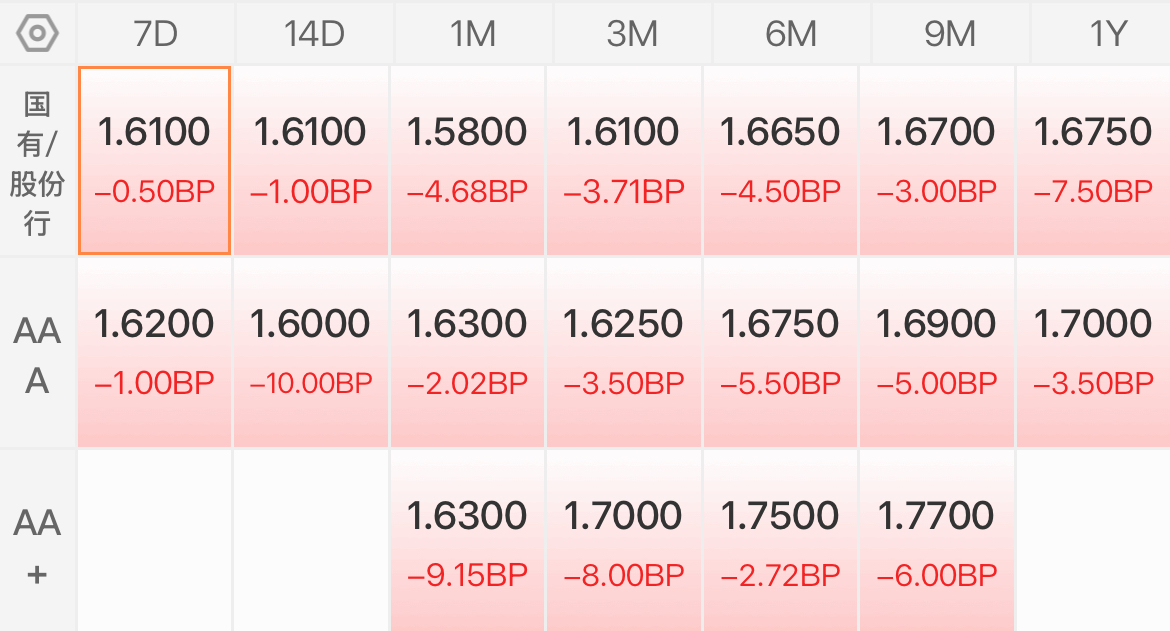Click the hexagon settings icon
This screenshot has width=1170, height=631.
click(38, 33)
